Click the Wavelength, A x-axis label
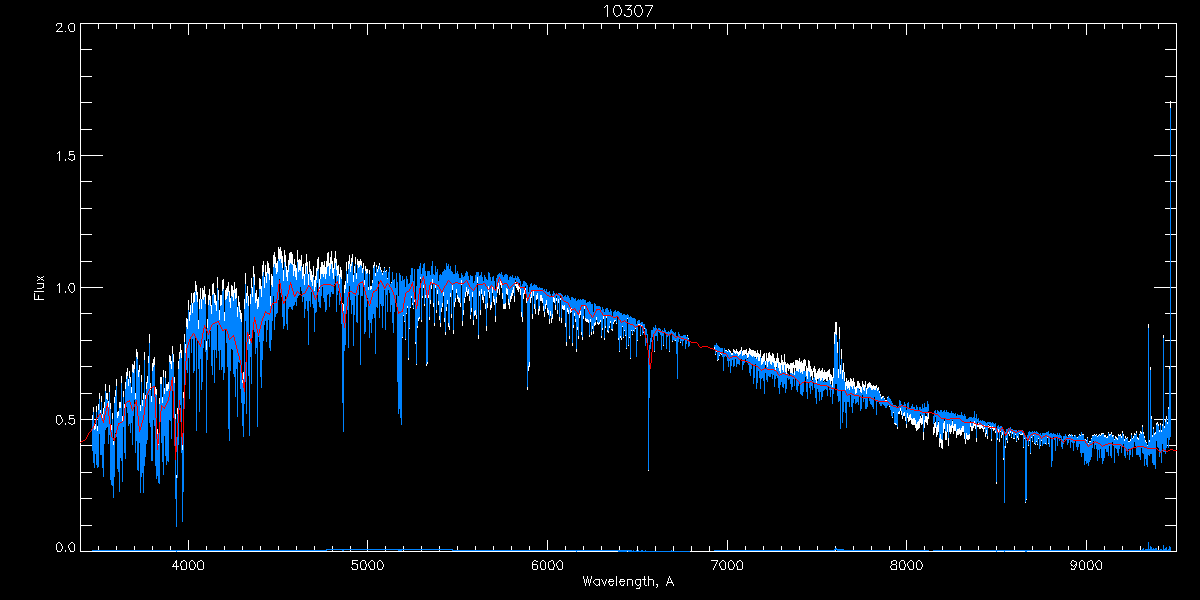Screen dimensions: 1200x600 (628, 581)
